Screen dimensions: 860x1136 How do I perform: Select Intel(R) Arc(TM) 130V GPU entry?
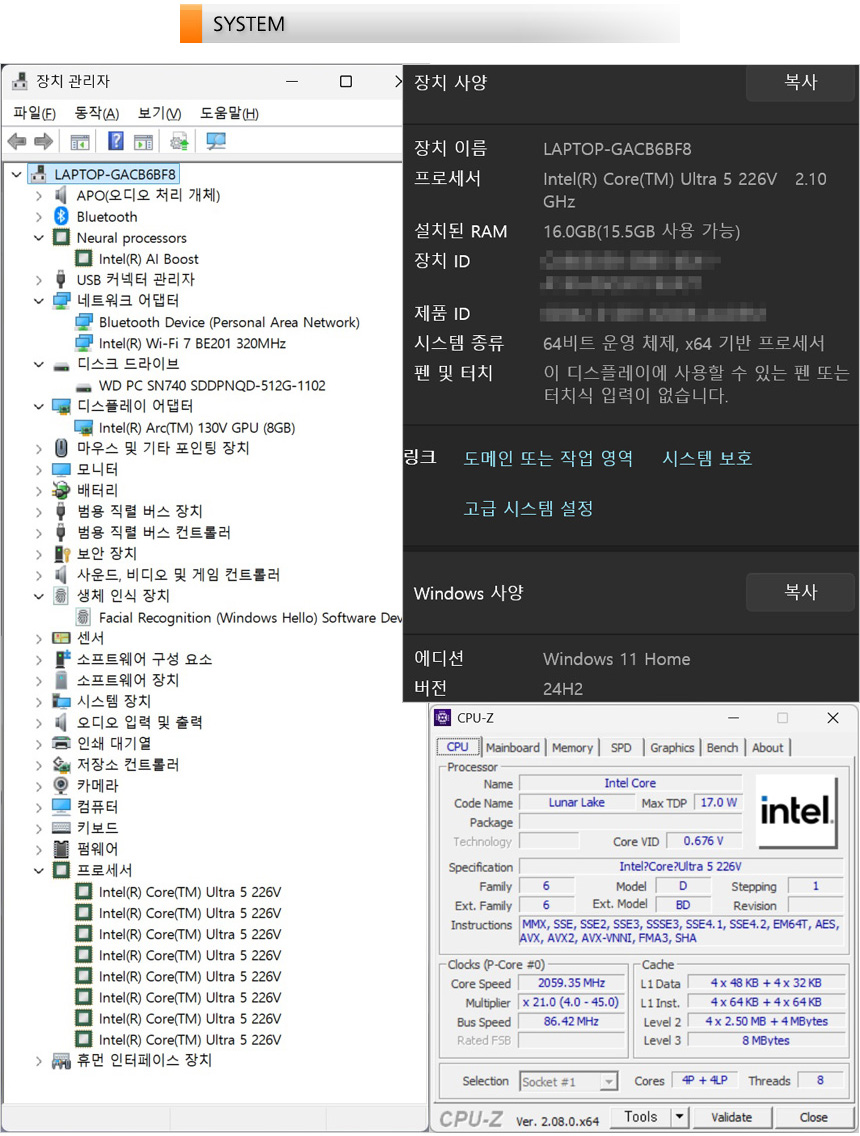tap(196, 428)
